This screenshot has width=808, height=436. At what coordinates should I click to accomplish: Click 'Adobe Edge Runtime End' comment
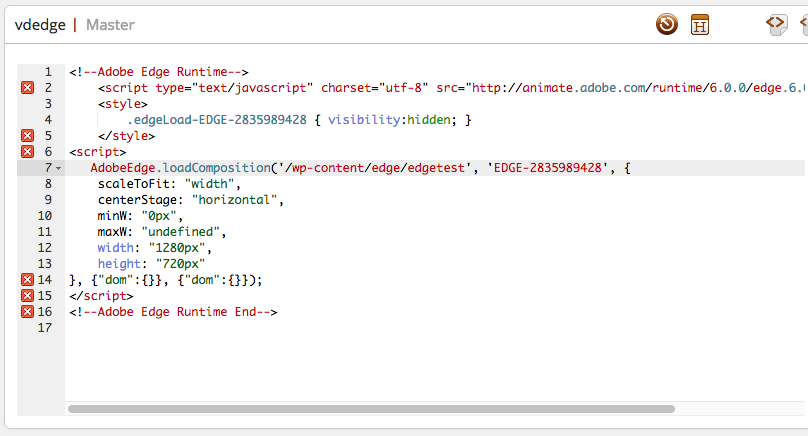(173, 311)
